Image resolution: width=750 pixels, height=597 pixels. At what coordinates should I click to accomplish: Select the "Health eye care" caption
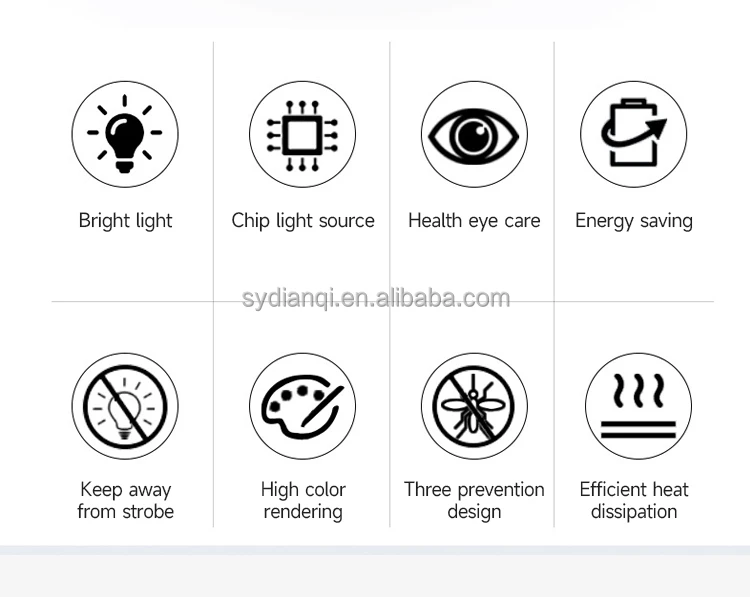tap(474, 221)
